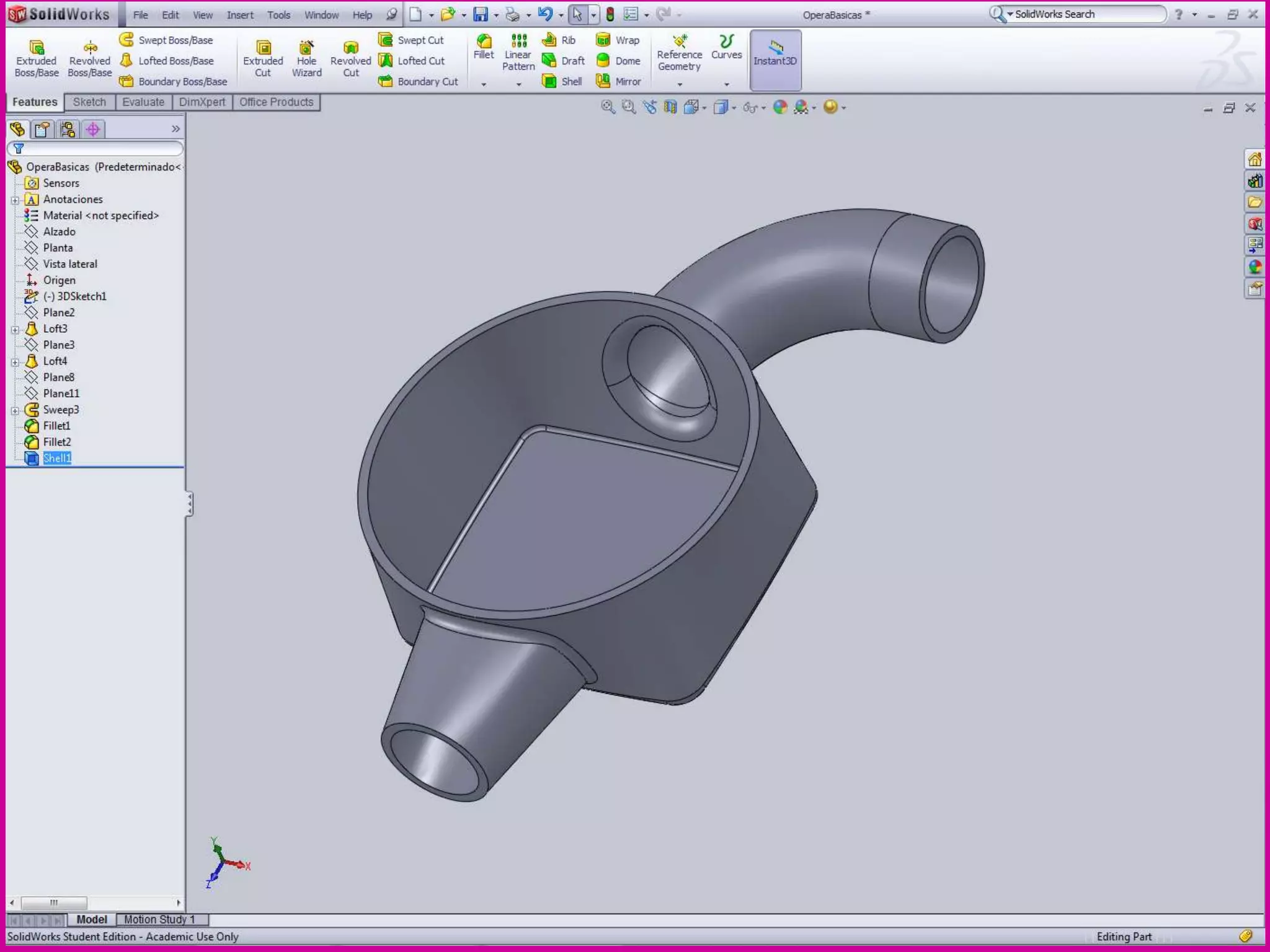
Task: Open the Reference Geometry dropdown arrow
Action: (680, 84)
